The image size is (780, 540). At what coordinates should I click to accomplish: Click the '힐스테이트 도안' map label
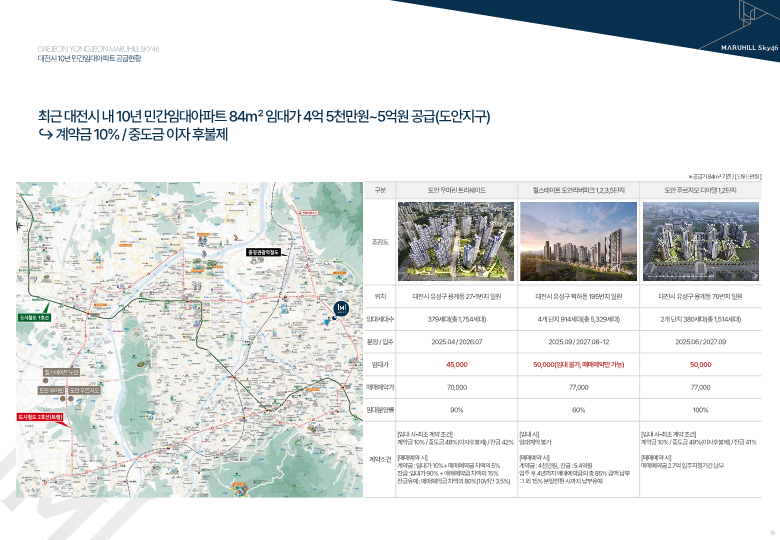pos(61,372)
